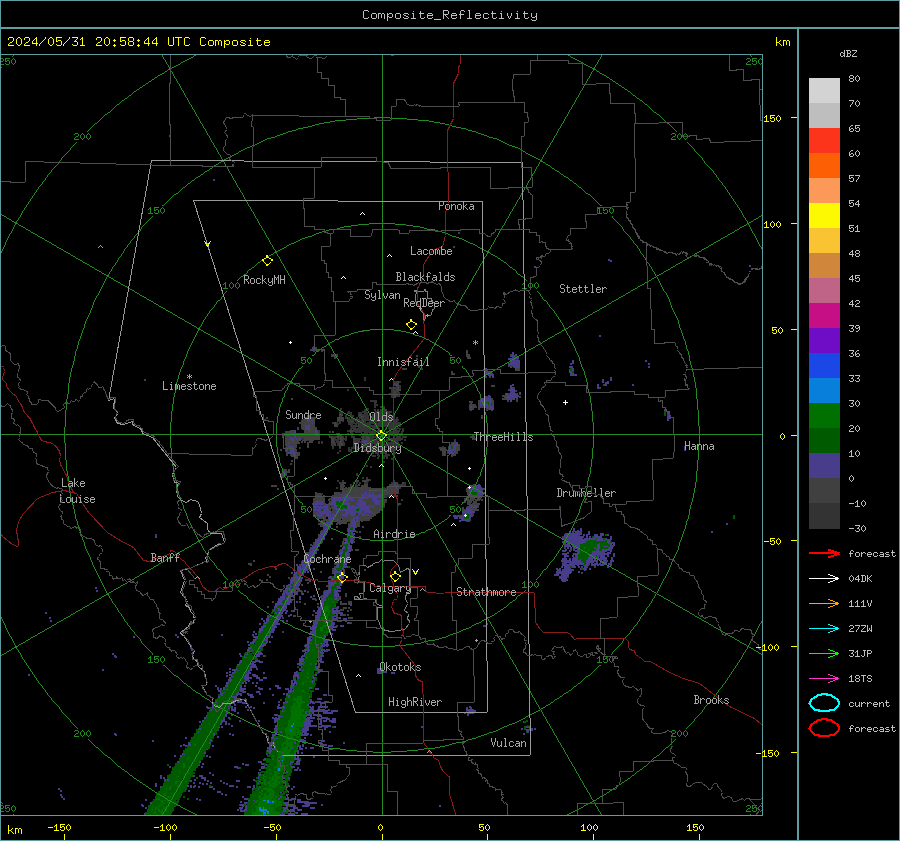
Task: Click the magenta 18TS arrow icon
Action: point(824,679)
